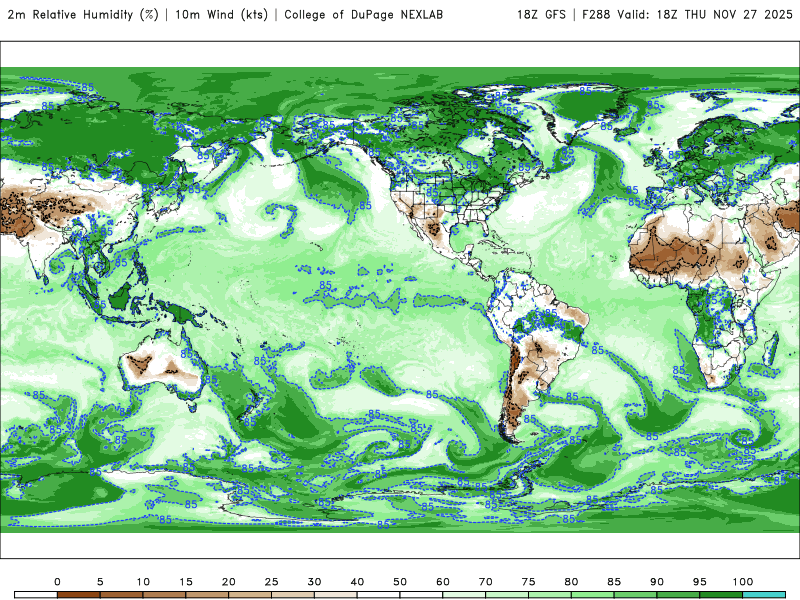800x600 pixels.
Task: Click the '10m Wind (kts)' header text
Action: click(x=221, y=14)
